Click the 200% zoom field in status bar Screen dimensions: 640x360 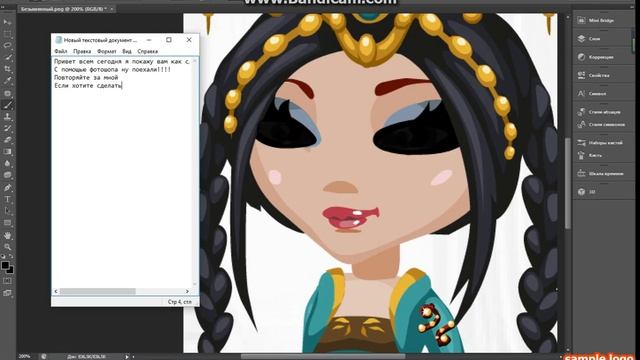[24, 356]
